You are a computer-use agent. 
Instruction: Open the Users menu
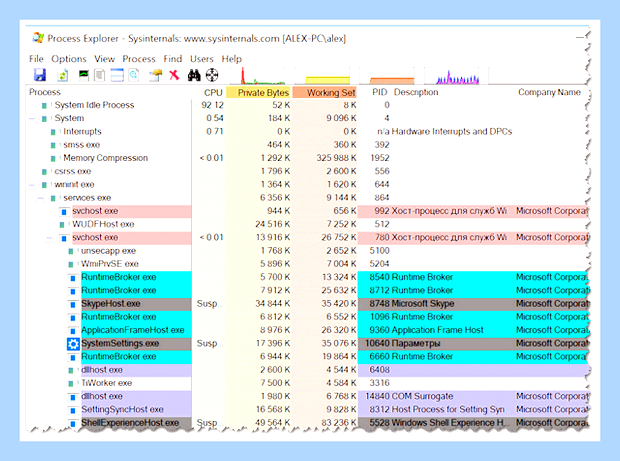point(202,59)
